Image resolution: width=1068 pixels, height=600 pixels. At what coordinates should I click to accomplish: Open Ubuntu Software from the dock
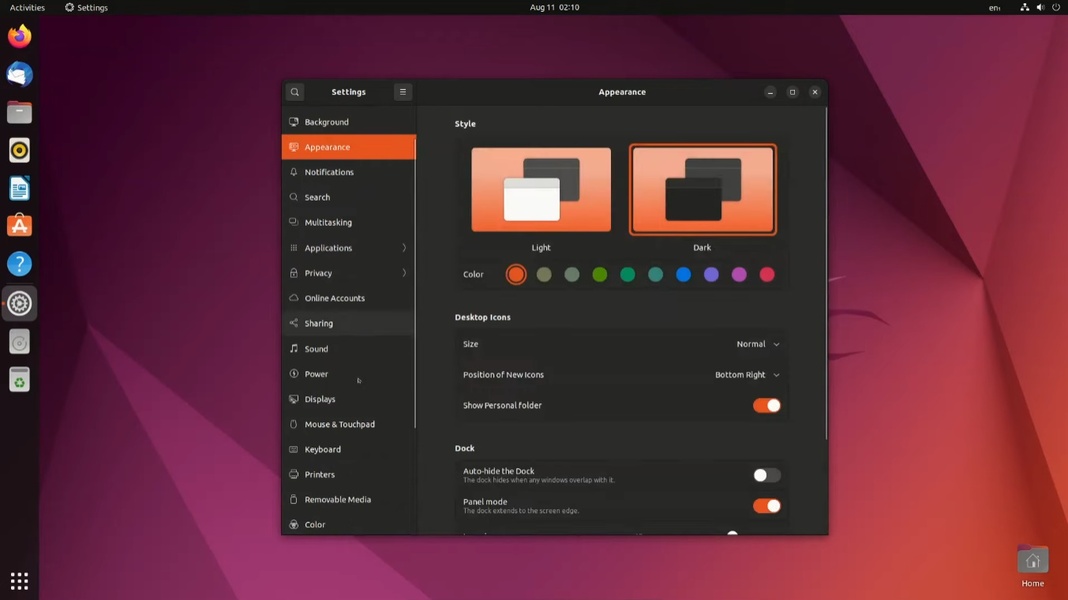pyautogui.click(x=19, y=226)
